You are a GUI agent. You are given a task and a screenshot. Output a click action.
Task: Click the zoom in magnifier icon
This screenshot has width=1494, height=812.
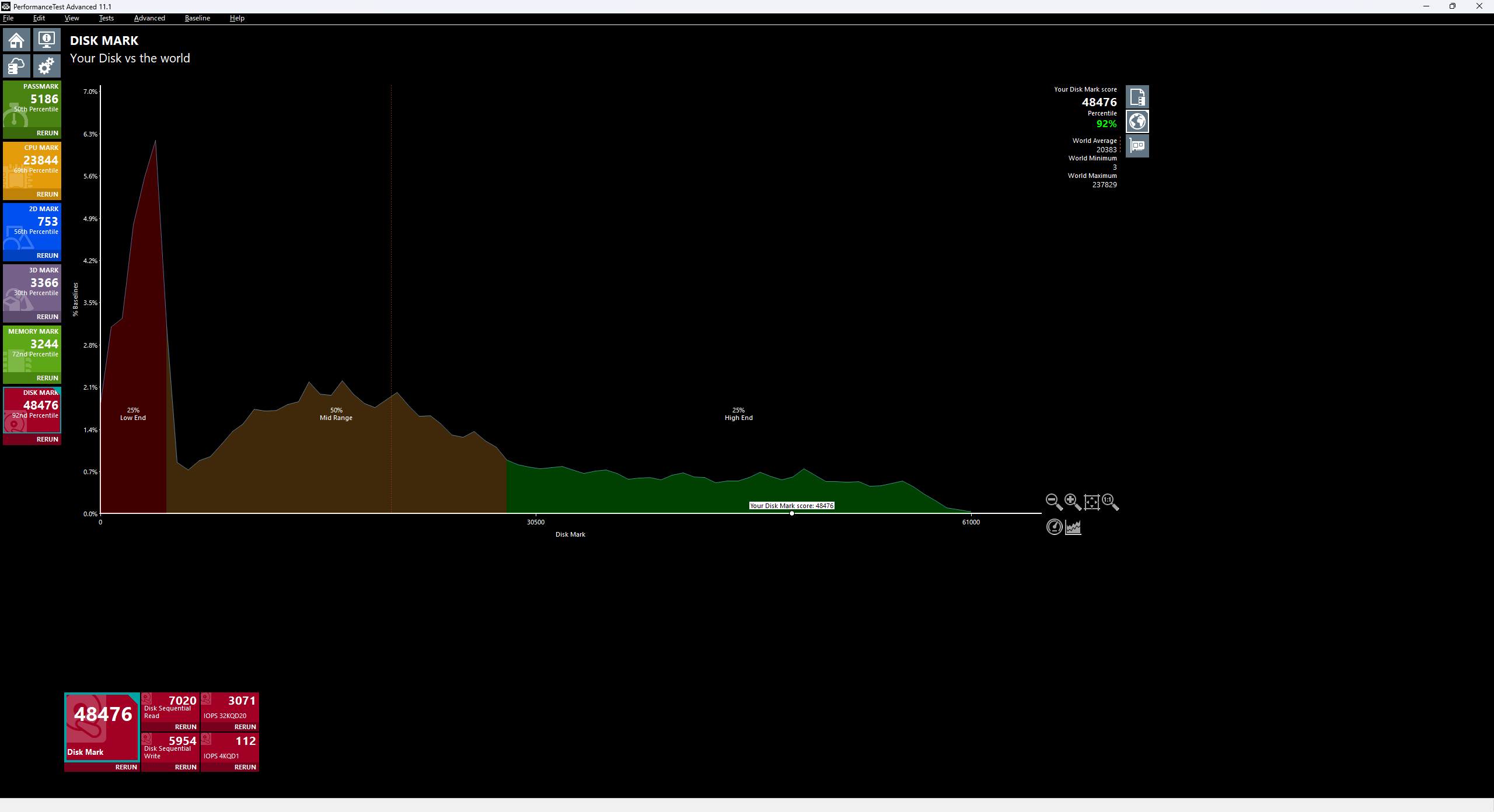[1073, 502]
